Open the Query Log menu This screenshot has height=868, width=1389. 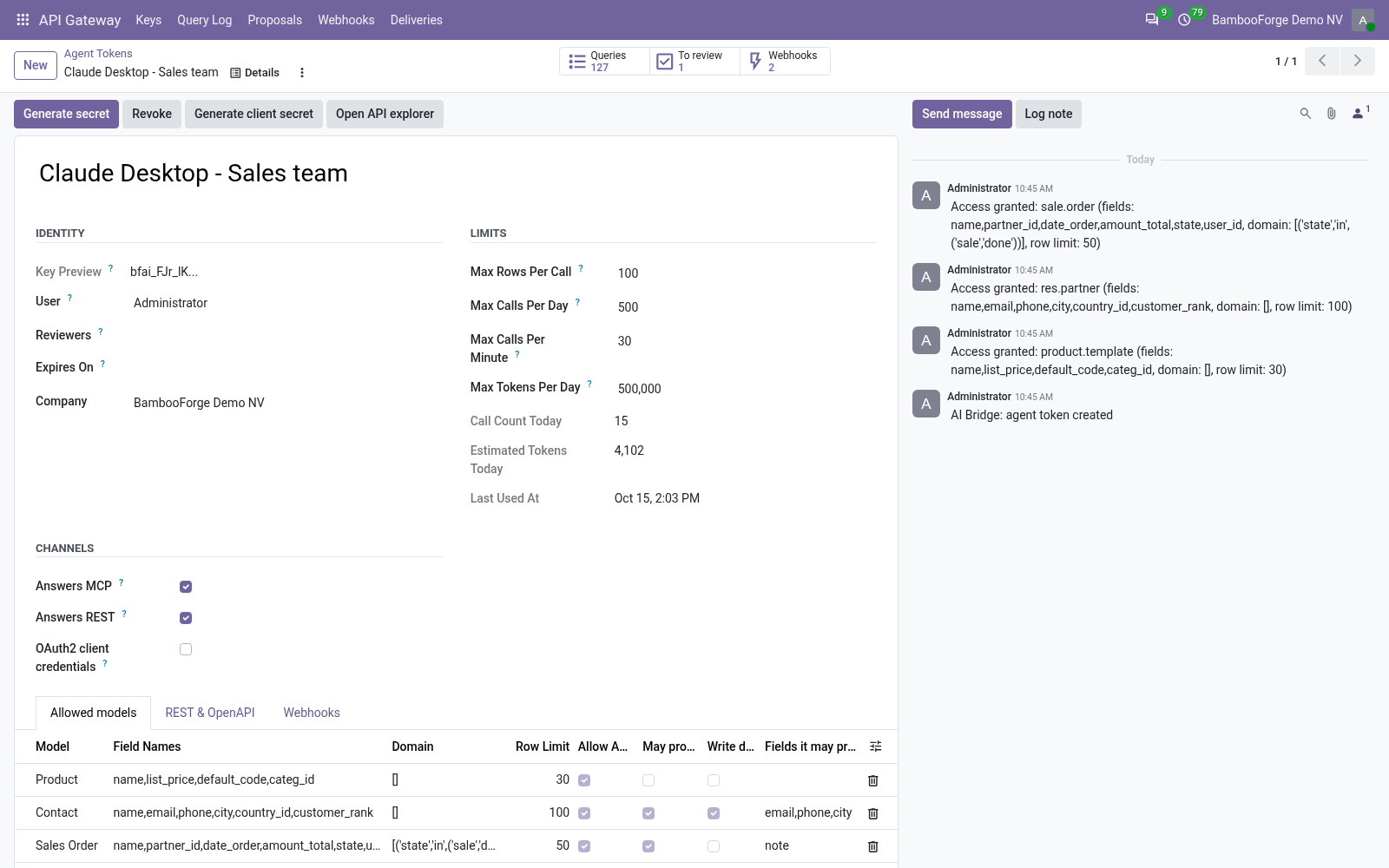pyautogui.click(x=204, y=20)
